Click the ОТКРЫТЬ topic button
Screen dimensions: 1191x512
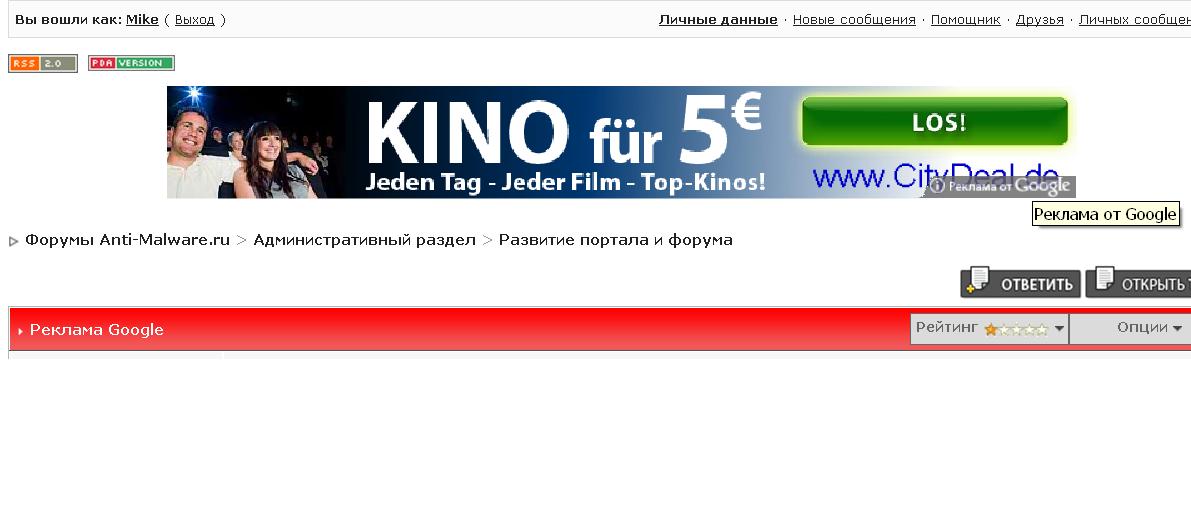tap(1138, 282)
